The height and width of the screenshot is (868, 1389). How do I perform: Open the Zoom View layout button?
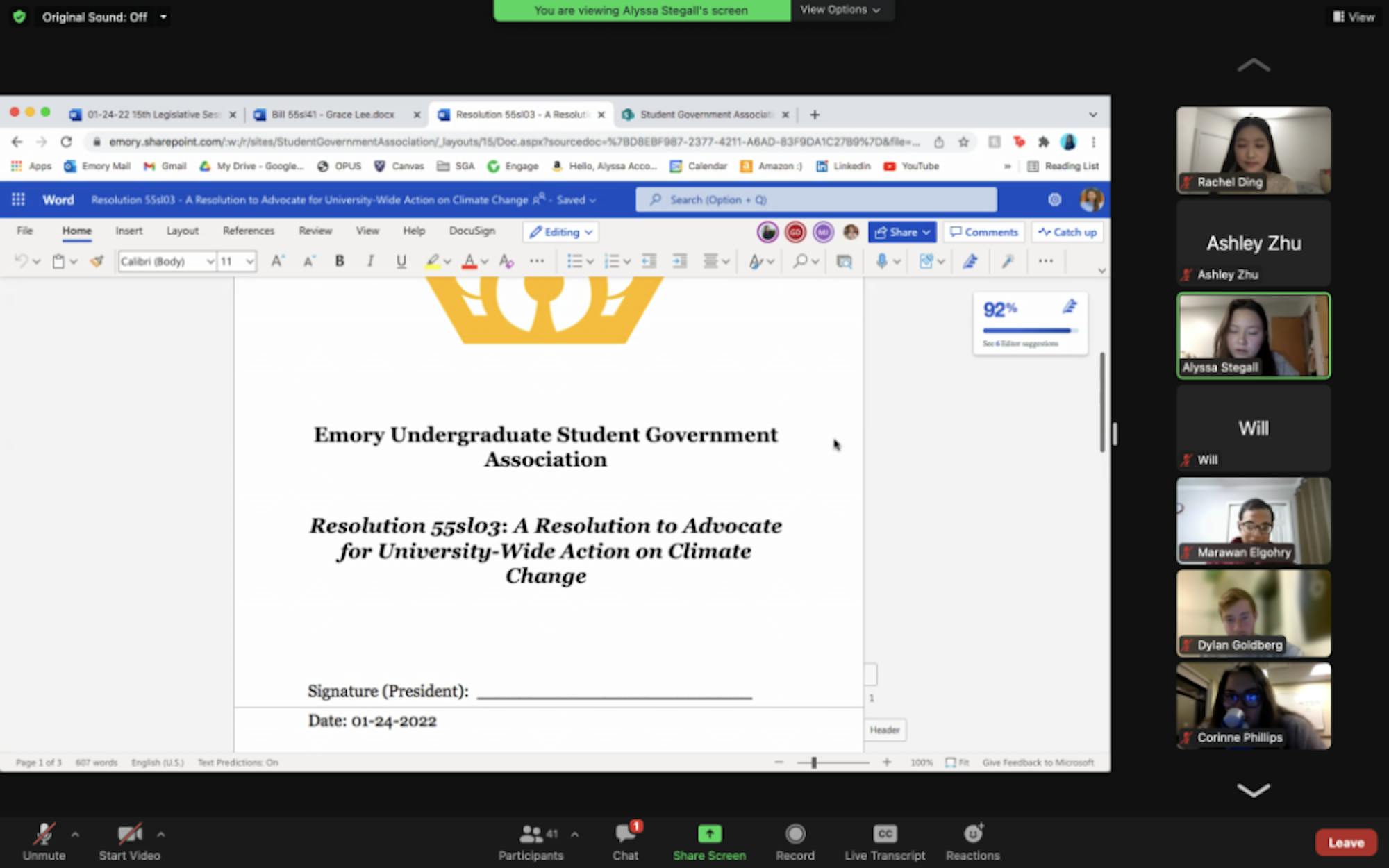pos(1353,17)
